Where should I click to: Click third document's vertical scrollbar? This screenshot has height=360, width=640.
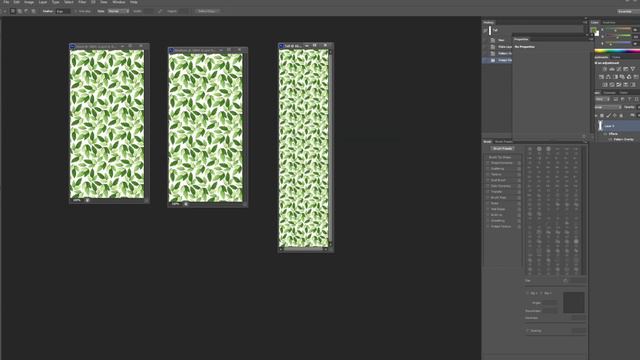tap(330, 148)
